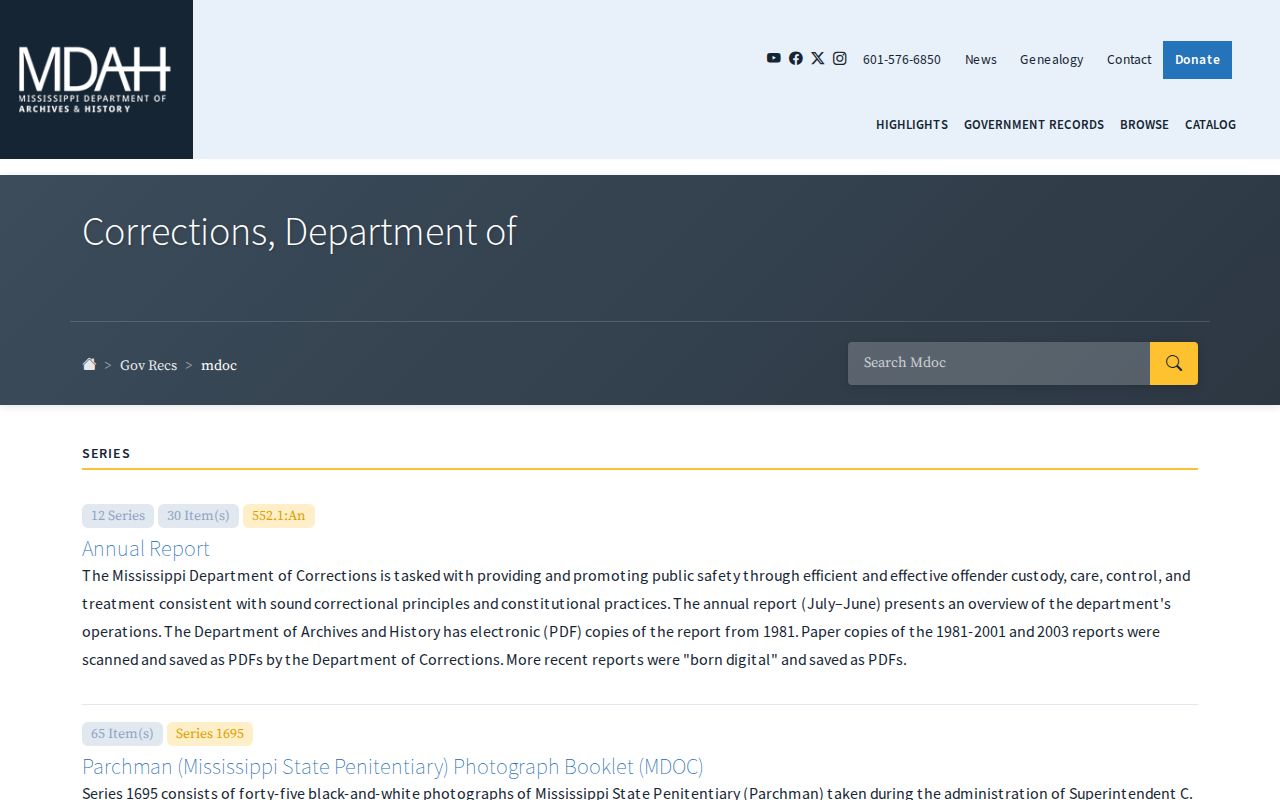Focus the Search Mdoc input field
Image resolution: width=1280 pixels, height=800 pixels.
999,363
